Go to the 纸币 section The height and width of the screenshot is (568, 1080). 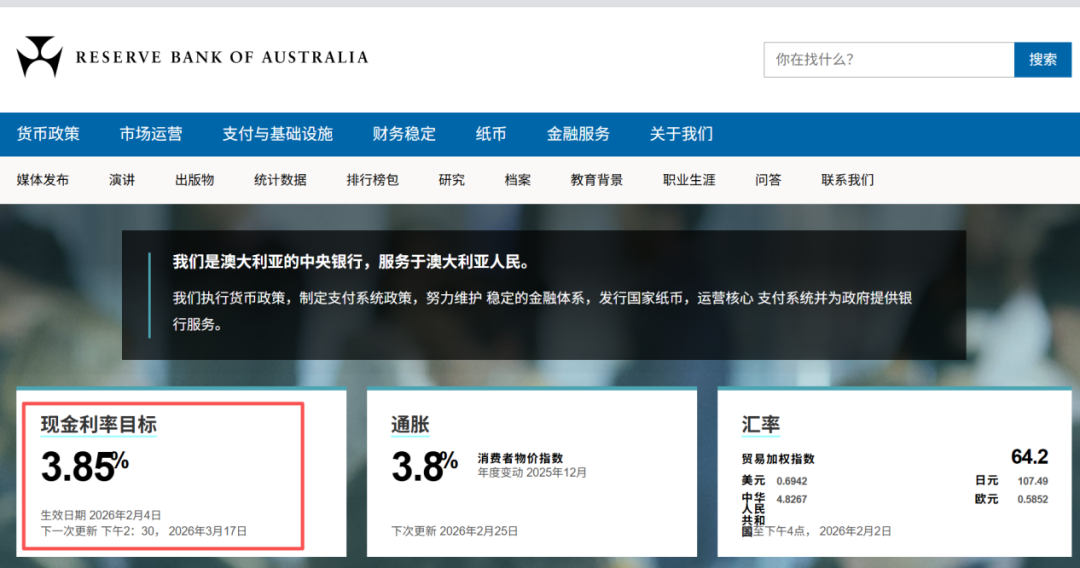point(491,134)
